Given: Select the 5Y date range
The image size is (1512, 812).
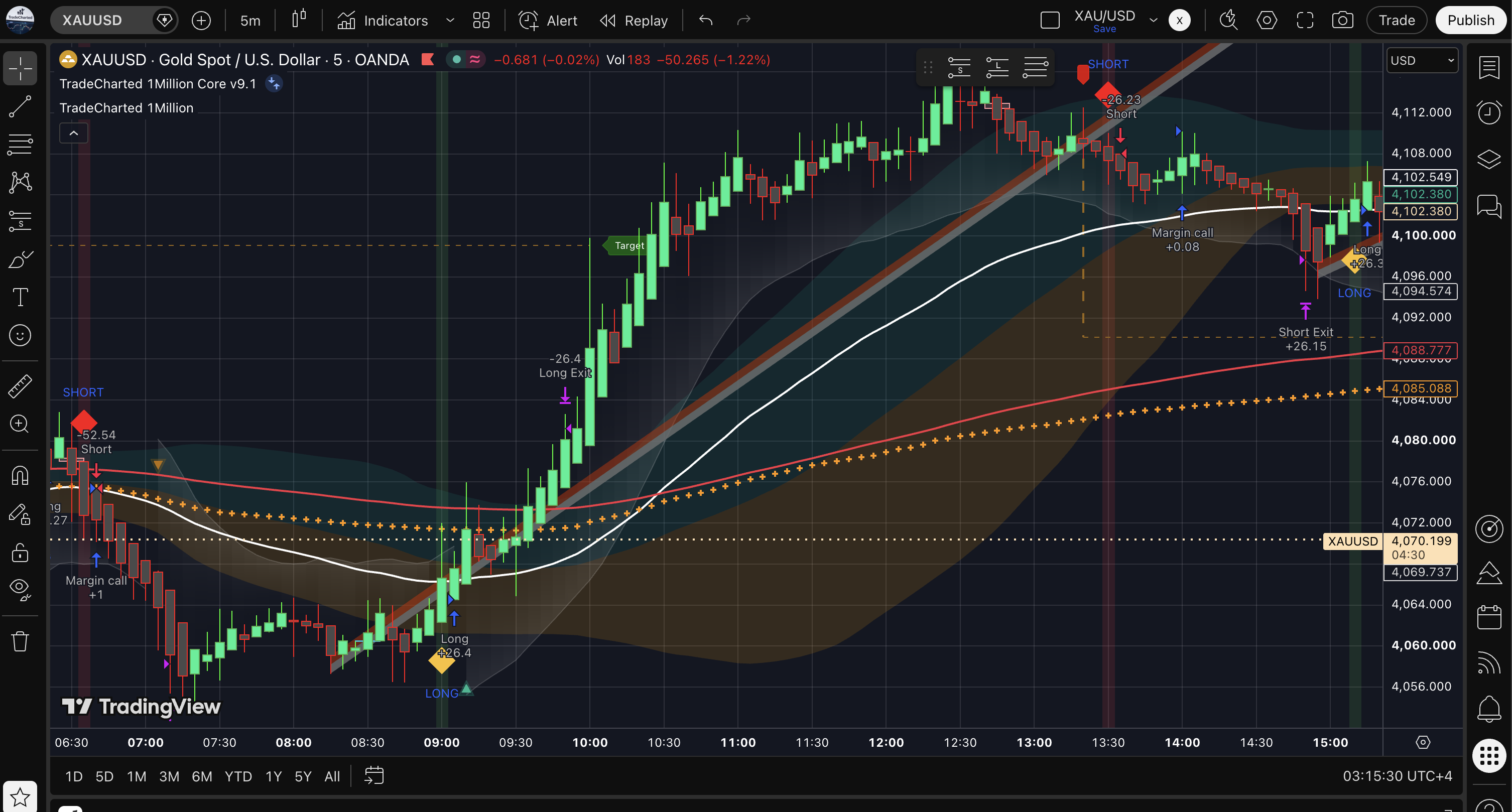Looking at the screenshot, I should [x=303, y=776].
